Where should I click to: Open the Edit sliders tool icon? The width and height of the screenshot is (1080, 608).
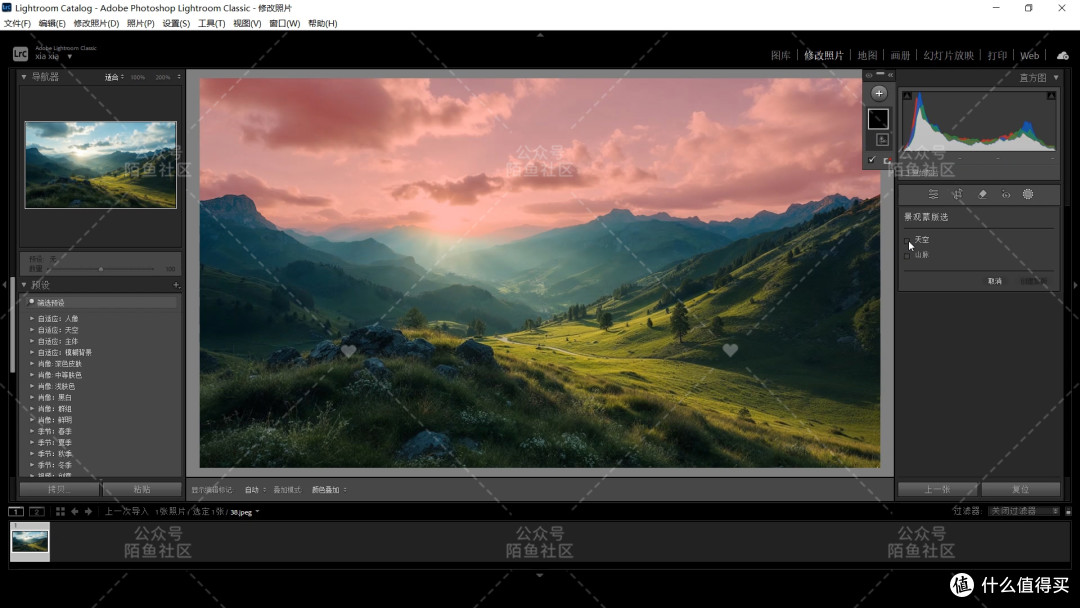click(x=933, y=194)
